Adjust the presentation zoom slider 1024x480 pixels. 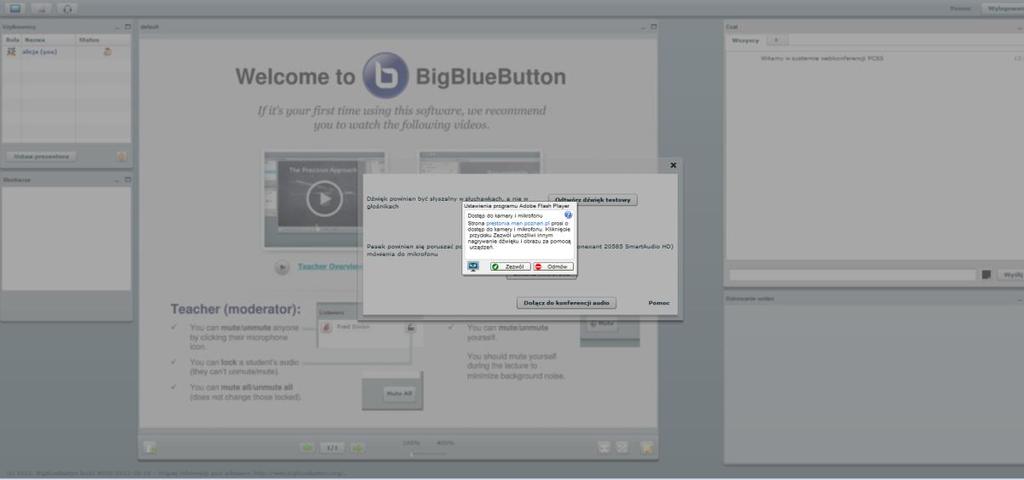427,453
